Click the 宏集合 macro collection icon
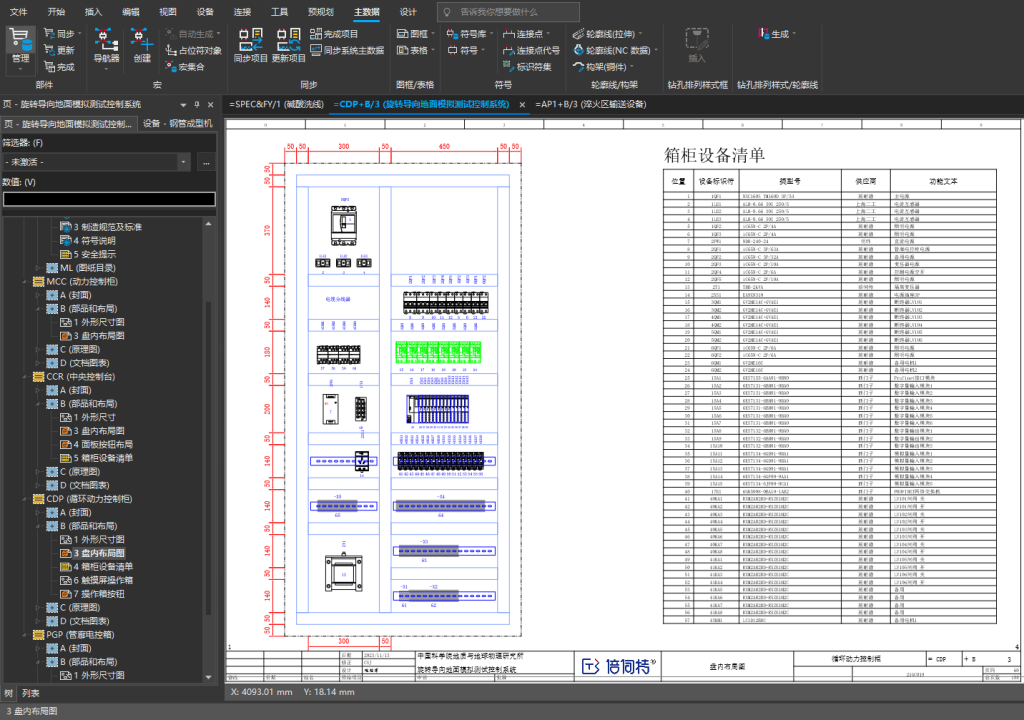This screenshot has height=720, width=1024. coord(170,67)
